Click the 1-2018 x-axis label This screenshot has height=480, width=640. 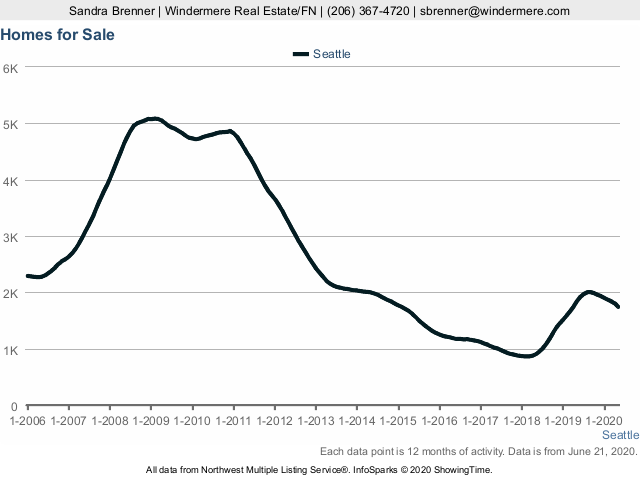(522, 420)
